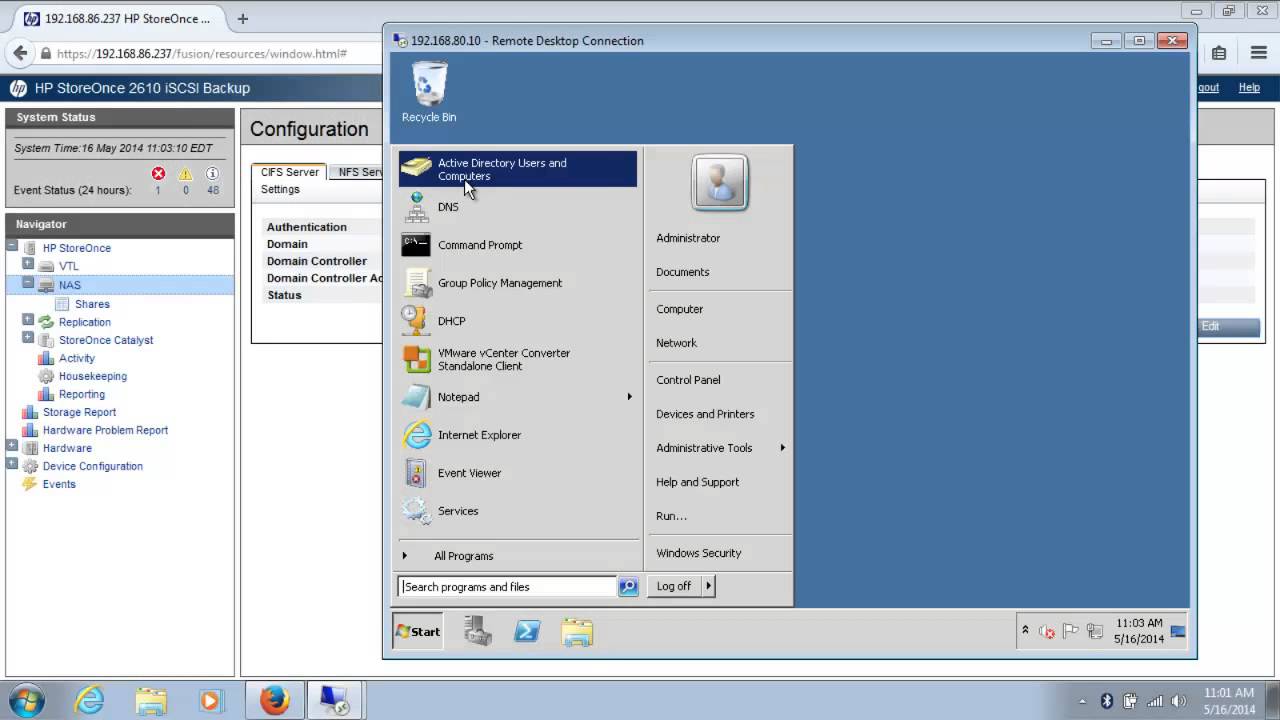The width and height of the screenshot is (1280, 720).
Task: Expand the Notepad jump list arrow
Action: [629, 397]
